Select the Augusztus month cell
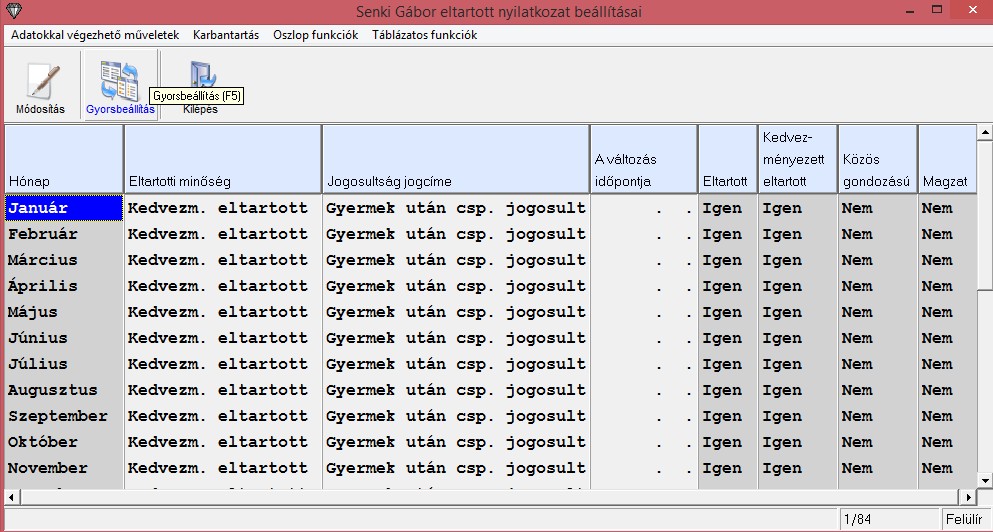This screenshot has height=532, width=993. (64, 390)
